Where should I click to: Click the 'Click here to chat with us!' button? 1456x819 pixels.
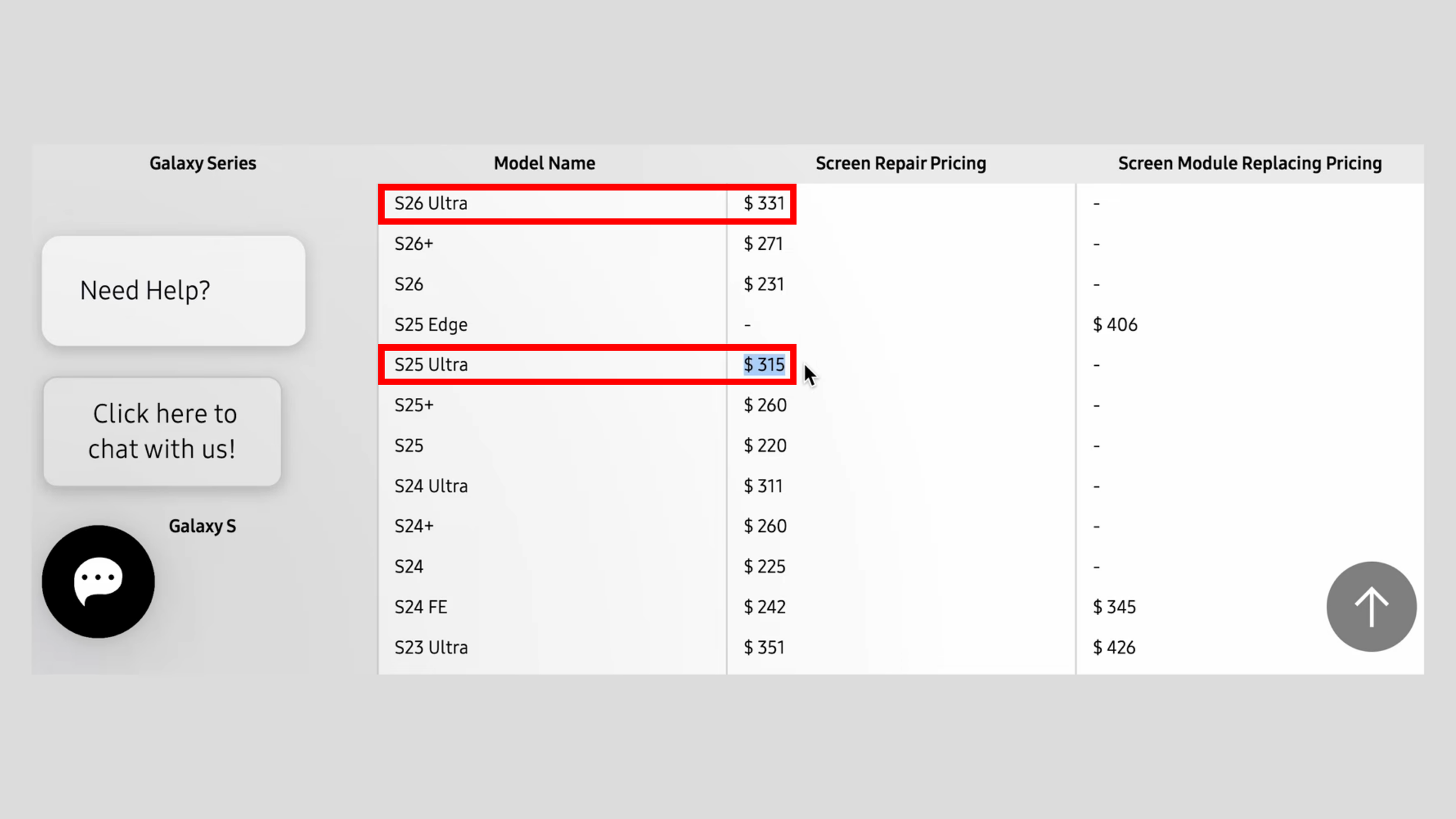tap(162, 431)
